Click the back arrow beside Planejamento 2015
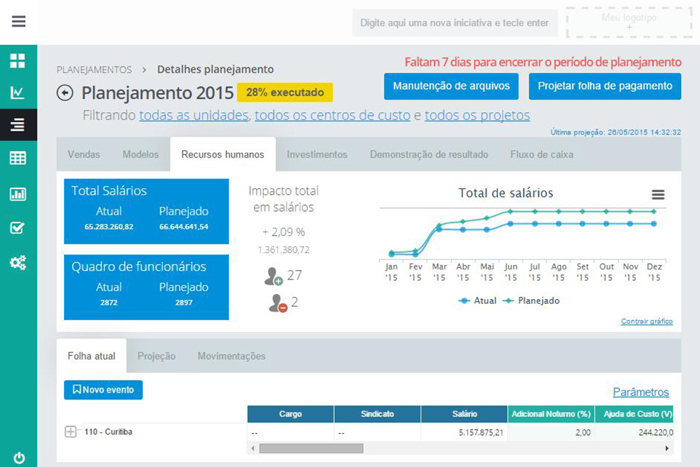700x467 pixels. point(66,93)
